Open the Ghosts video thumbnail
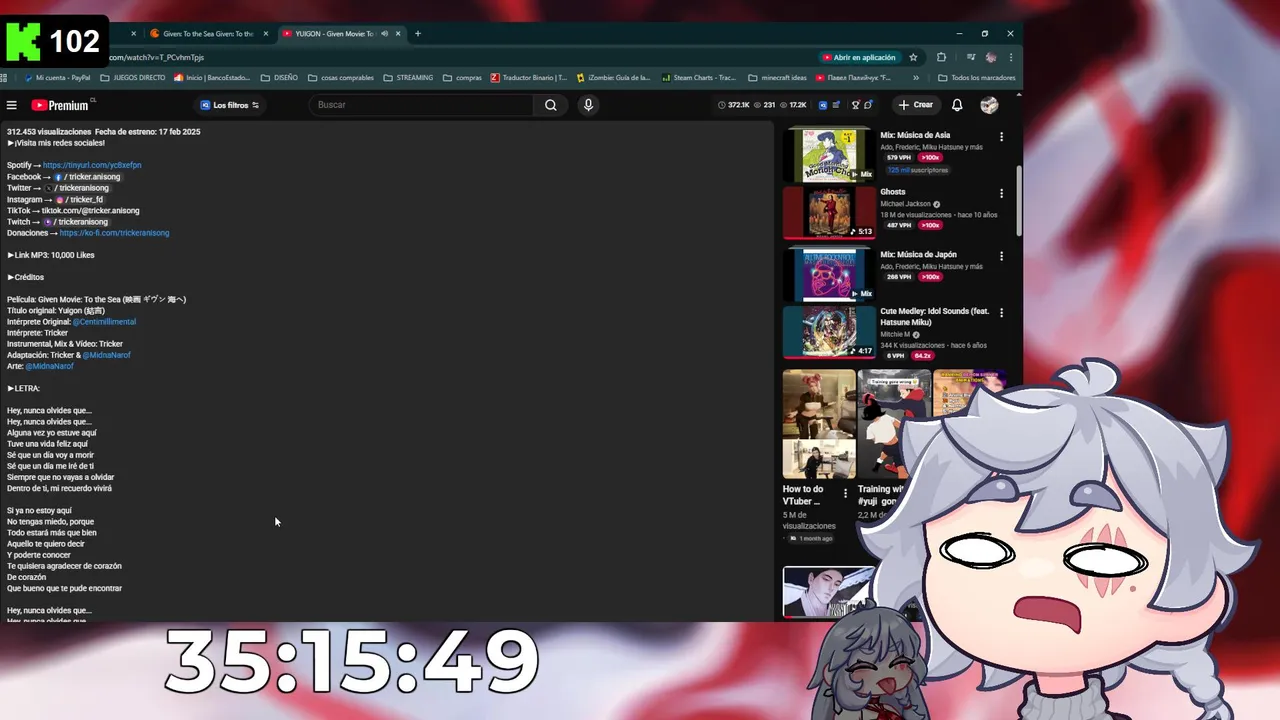The image size is (1280, 720). pyautogui.click(x=829, y=212)
